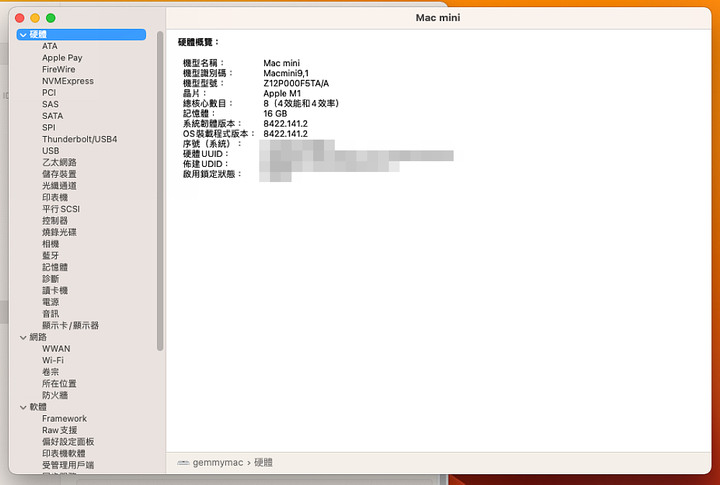Select FireWire in the sidebar
Image resolution: width=720 pixels, height=485 pixels.
58,69
